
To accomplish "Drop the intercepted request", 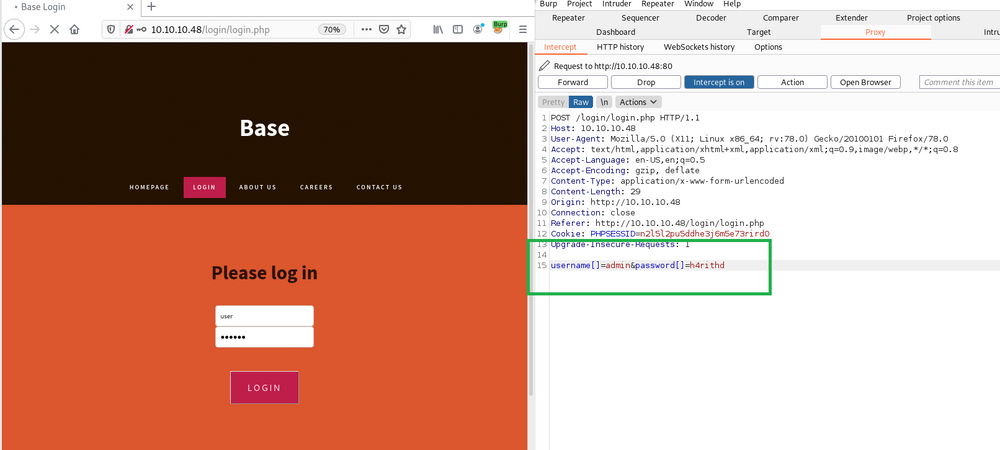I will click(x=646, y=82).
